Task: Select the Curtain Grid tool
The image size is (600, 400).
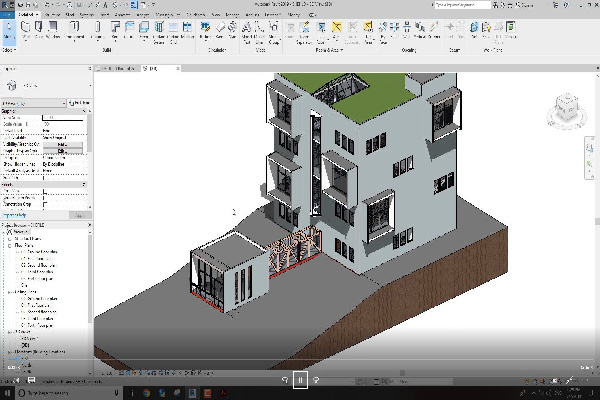Action: pyautogui.click(x=173, y=32)
